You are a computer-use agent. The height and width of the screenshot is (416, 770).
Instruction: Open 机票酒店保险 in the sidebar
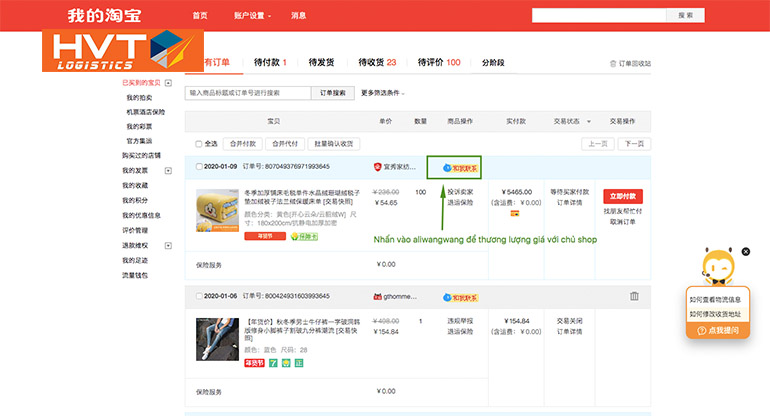tap(145, 112)
